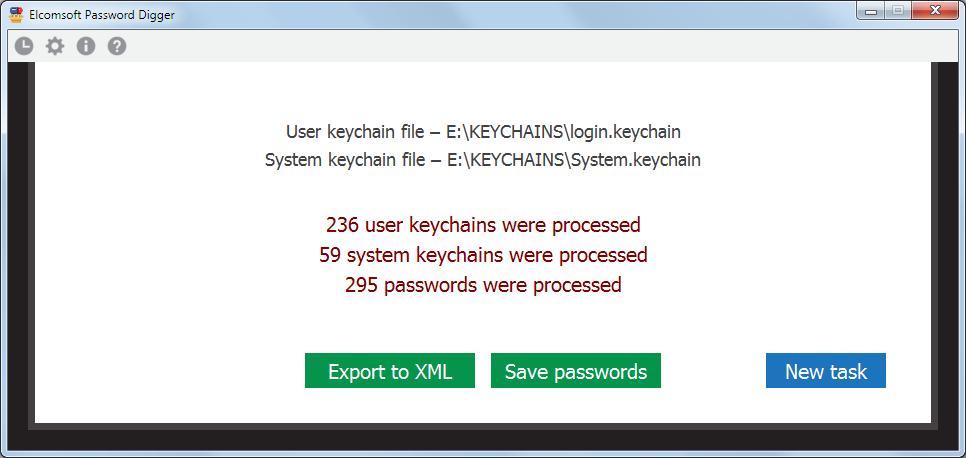
Task: Open the history clock icon
Action: pyautogui.click(x=24, y=46)
